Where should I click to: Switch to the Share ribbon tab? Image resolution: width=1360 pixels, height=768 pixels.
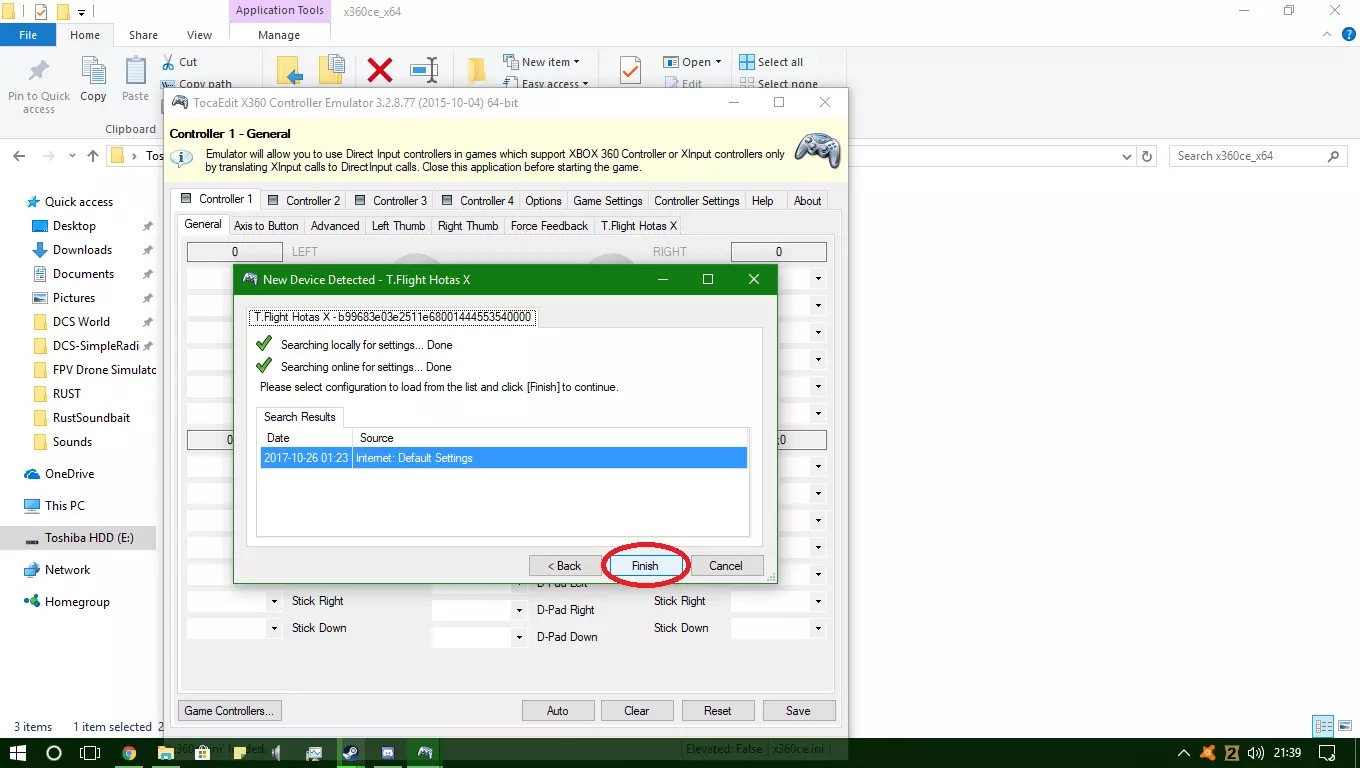(x=143, y=35)
